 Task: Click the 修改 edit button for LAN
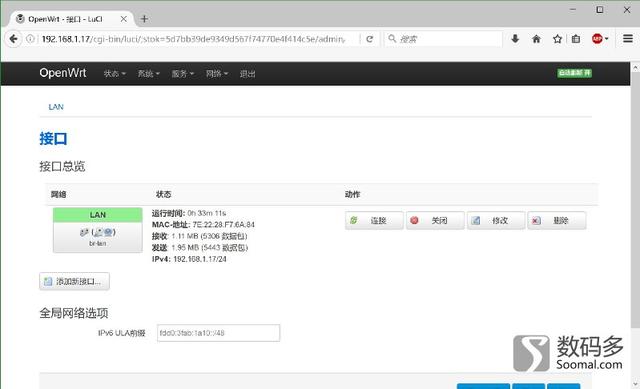click(x=496, y=220)
